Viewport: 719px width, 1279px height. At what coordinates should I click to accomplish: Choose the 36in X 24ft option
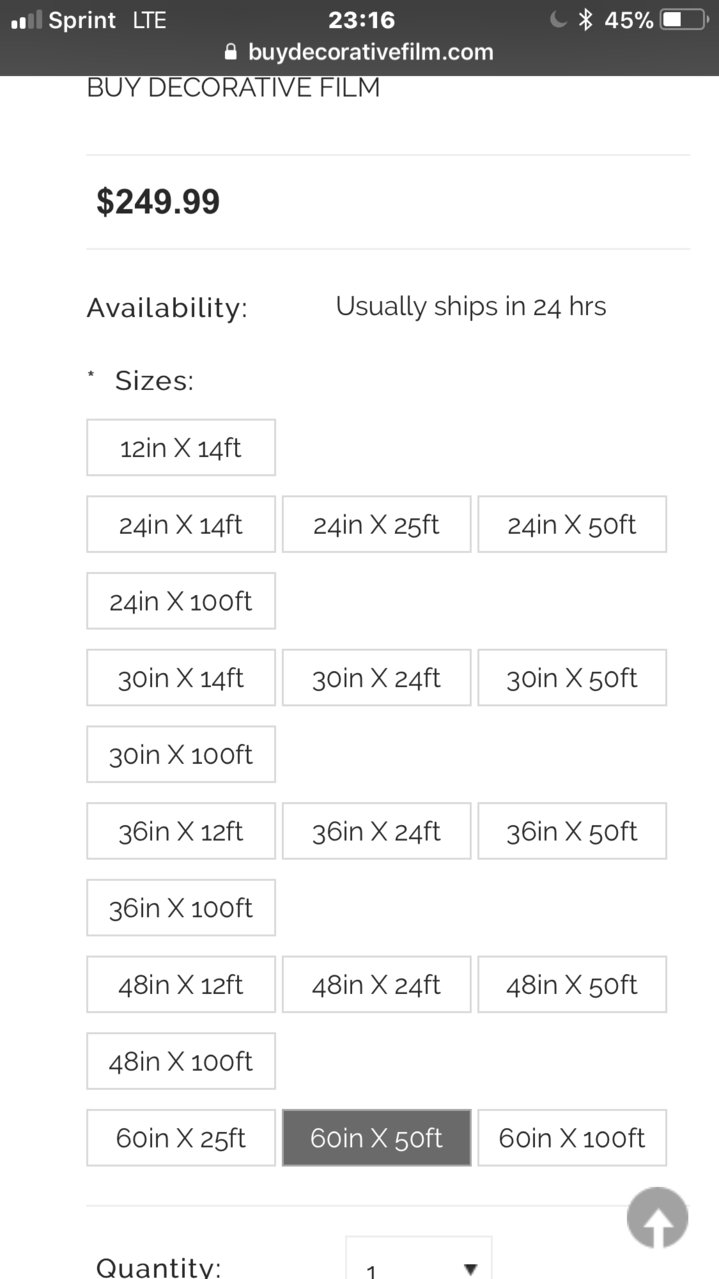(376, 831)
